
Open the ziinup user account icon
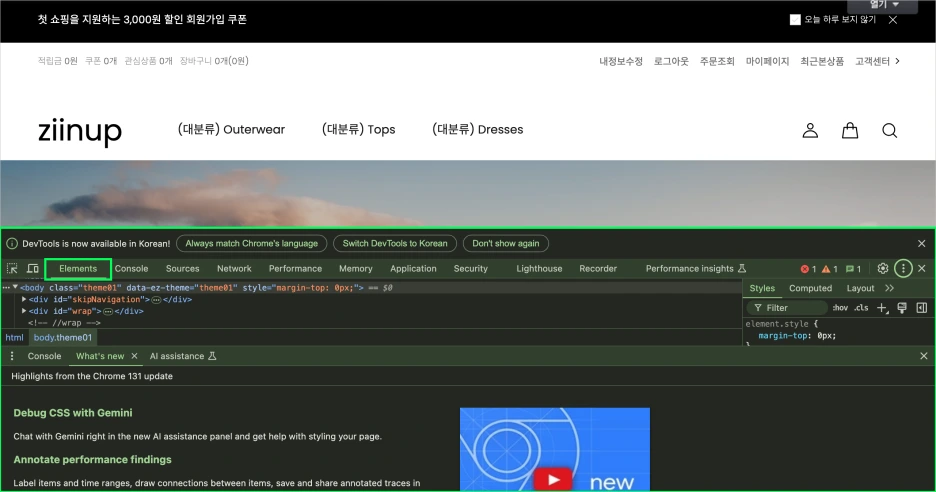point(810,130)
